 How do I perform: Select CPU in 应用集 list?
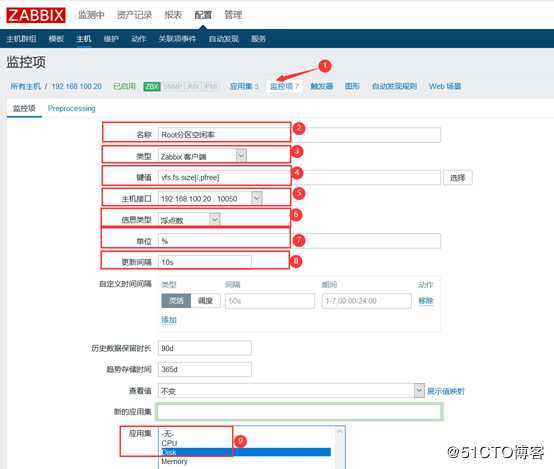(x=245, y=443)
